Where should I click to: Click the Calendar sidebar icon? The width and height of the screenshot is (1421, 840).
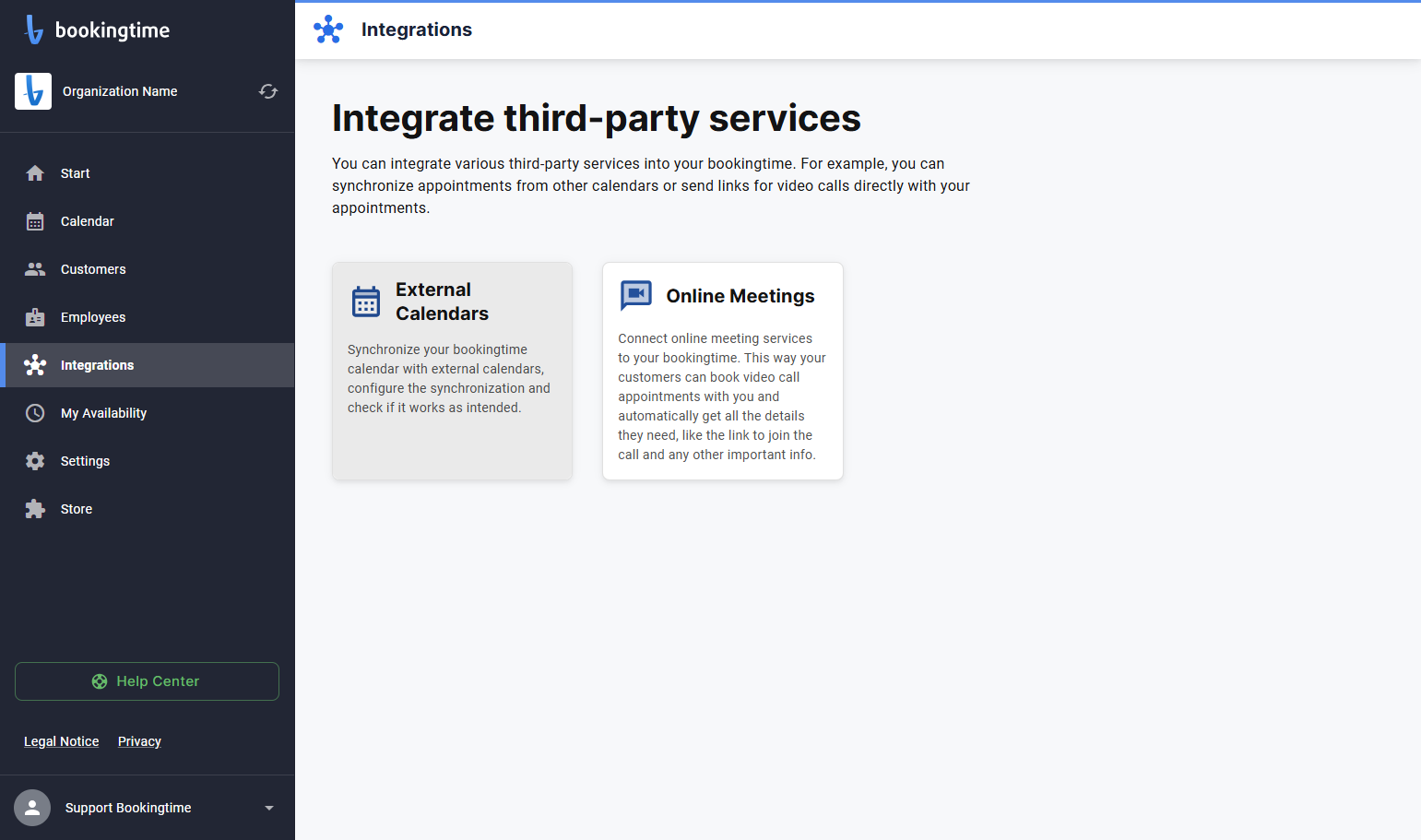coord(35,221)
